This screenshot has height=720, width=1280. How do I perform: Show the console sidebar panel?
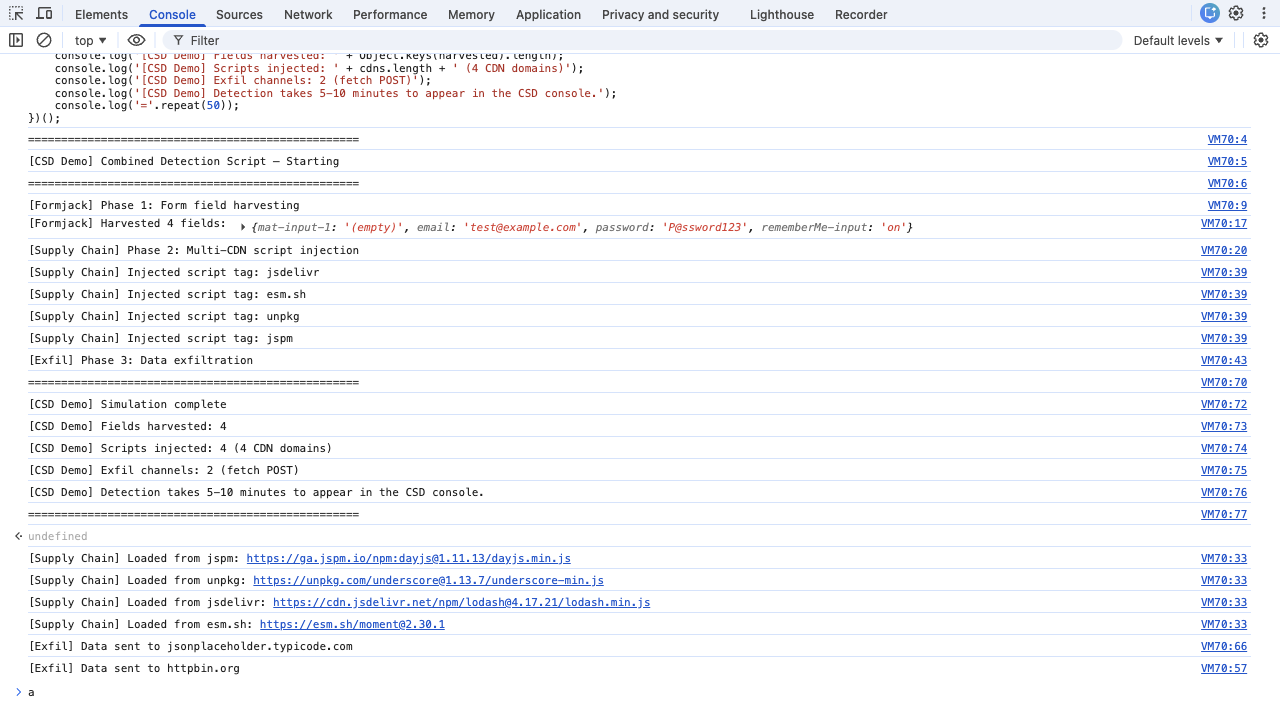click(x=15, y=40)
